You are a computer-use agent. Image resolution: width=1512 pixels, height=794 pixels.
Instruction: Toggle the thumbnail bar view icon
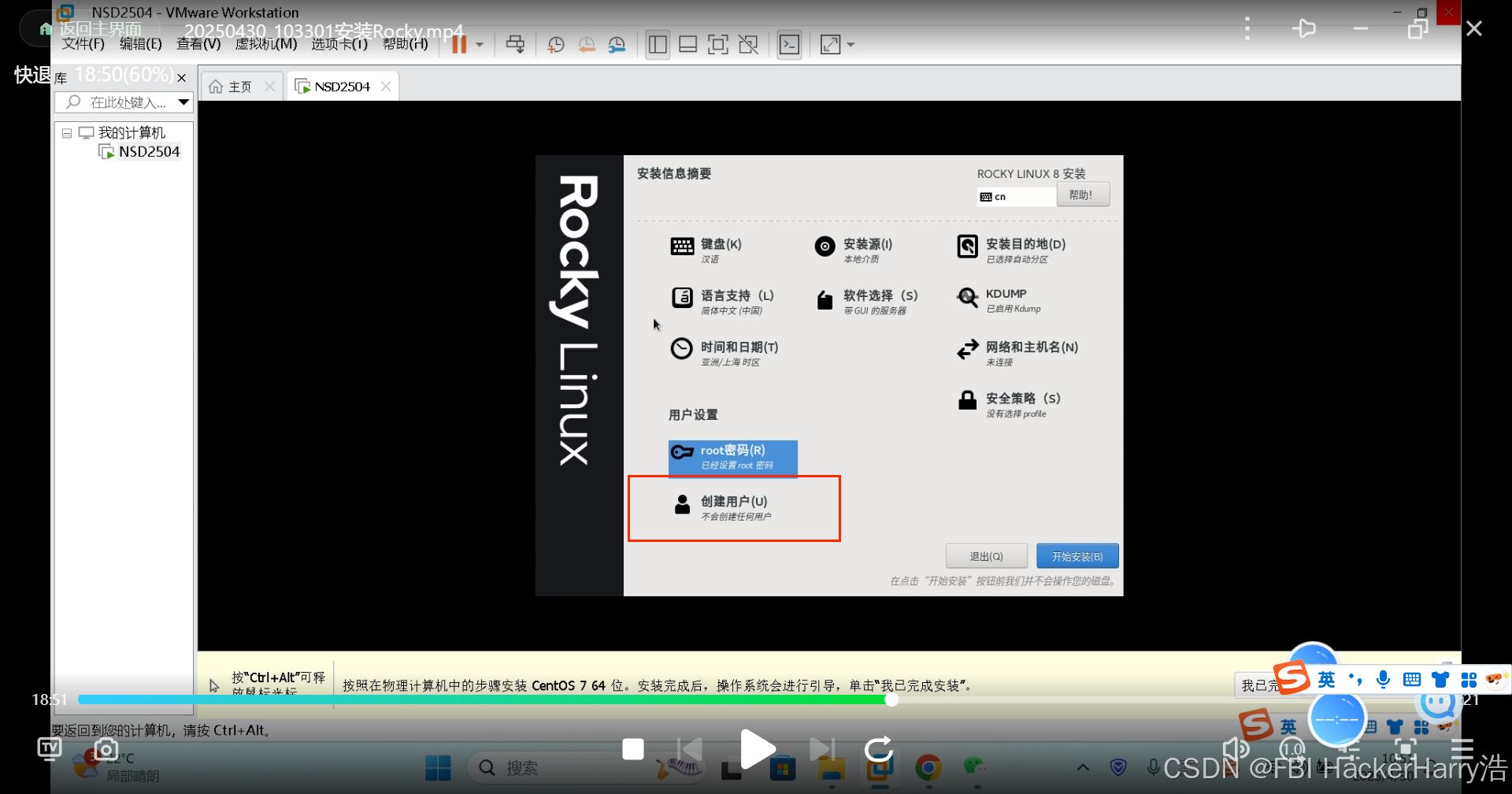[x=687, y=45]
